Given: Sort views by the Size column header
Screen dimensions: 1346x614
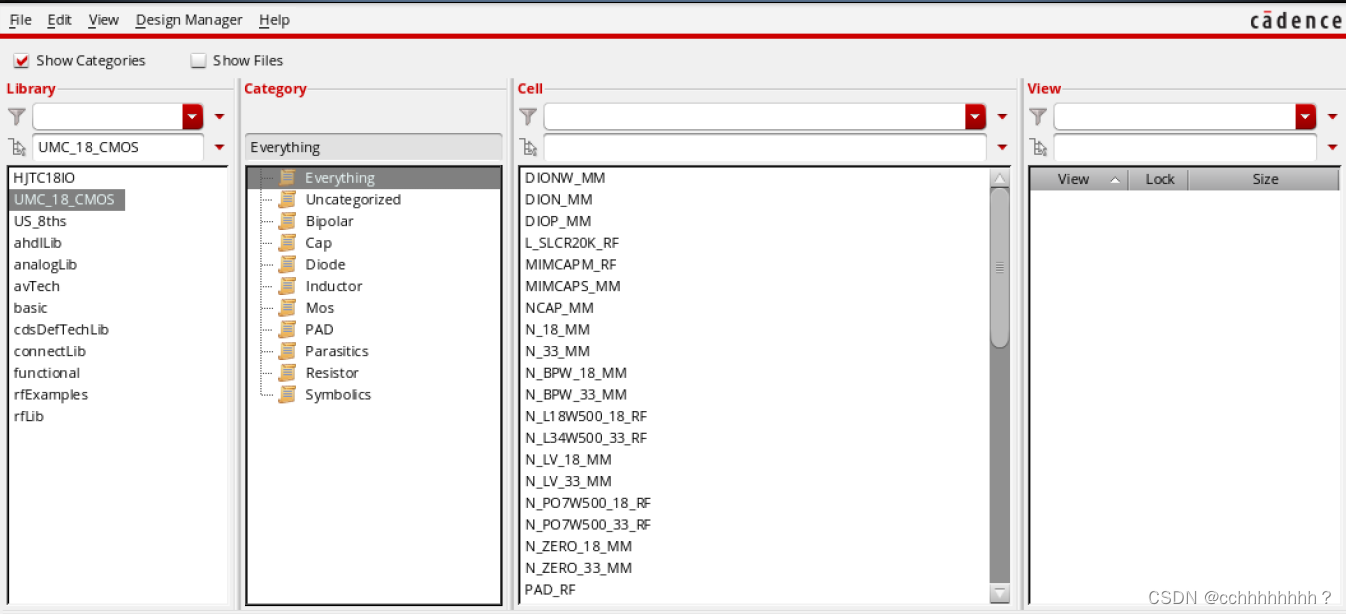Looking at the screenshot, I should tap(1265, 179).
